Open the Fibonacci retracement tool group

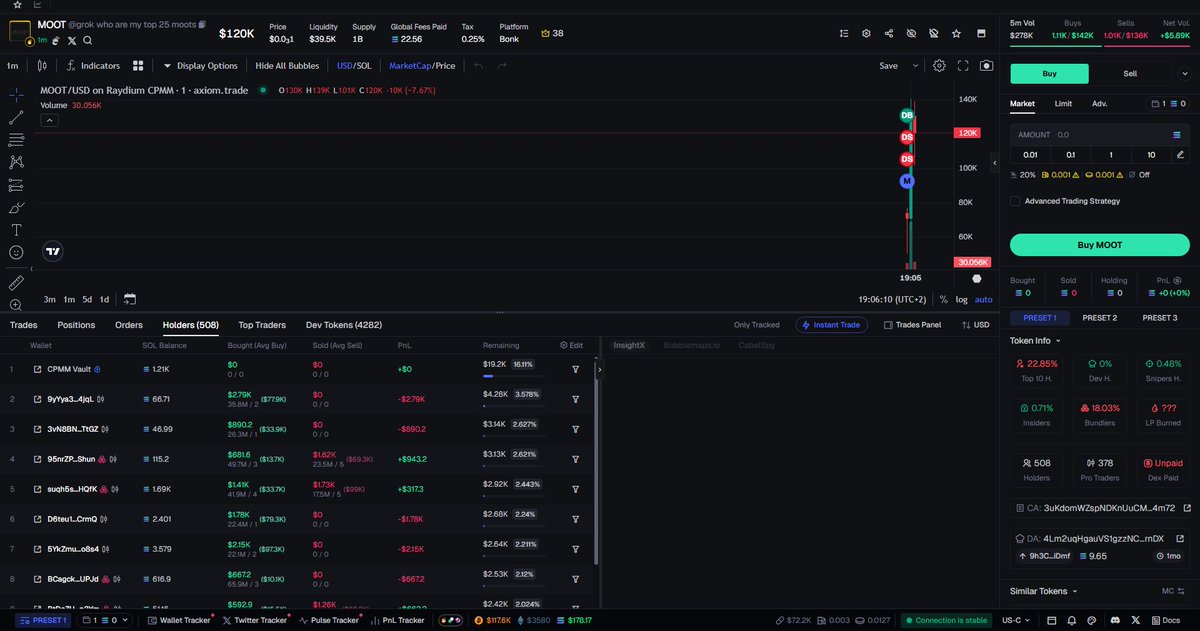[16, 140]
